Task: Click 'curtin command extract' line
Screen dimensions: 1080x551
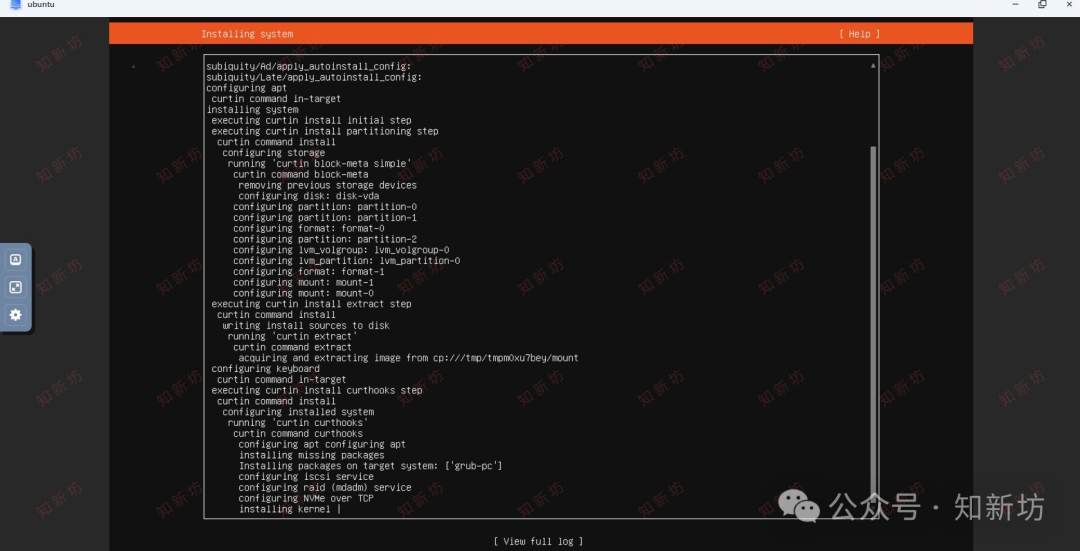Action: [x=293, y=347]
